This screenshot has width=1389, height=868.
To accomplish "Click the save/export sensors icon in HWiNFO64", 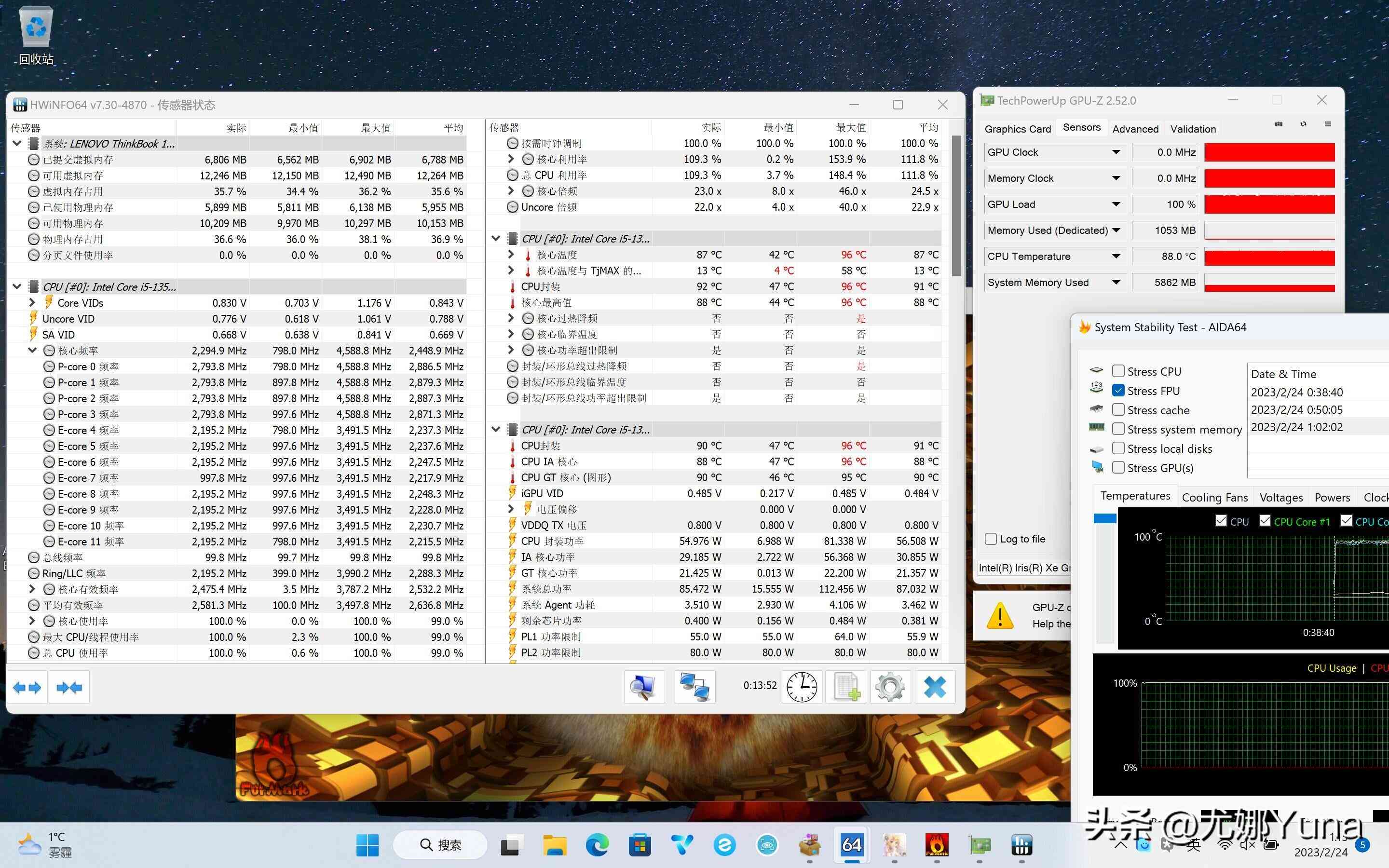I will pyautogui.click(x=848, y=686).
